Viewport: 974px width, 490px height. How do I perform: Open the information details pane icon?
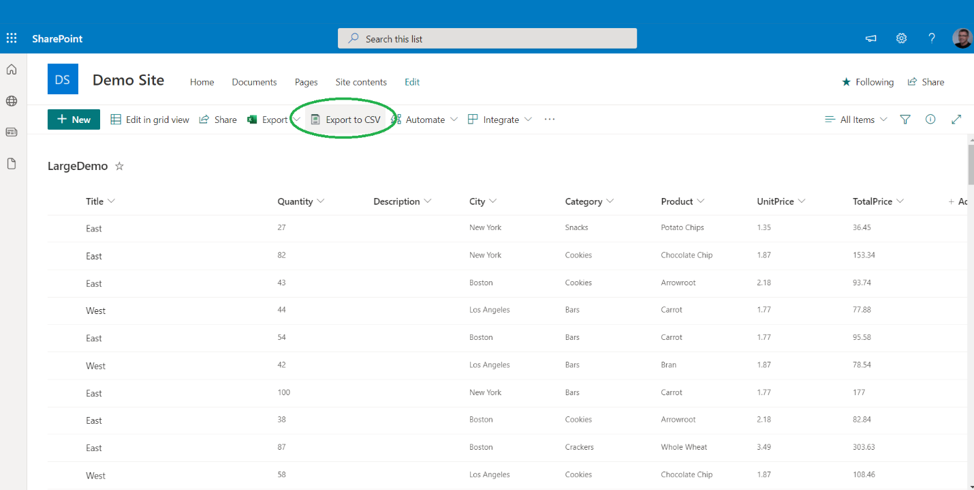[x=930, y=120]
